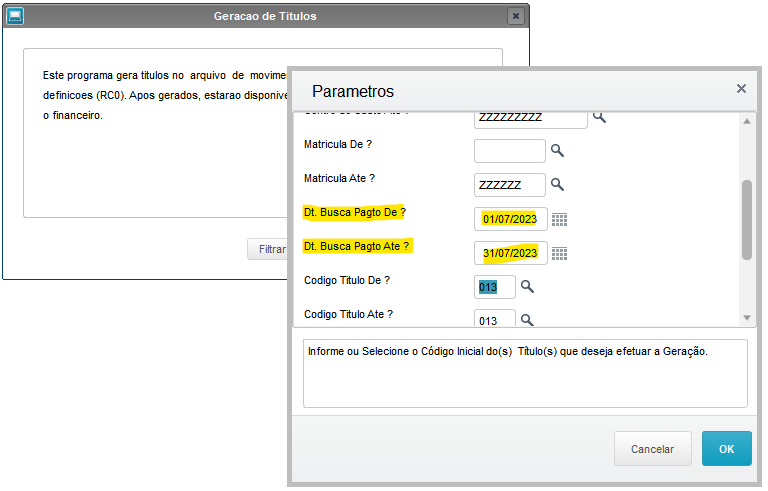The width and height of the screenshot is (768, 491).
Task: Click the parameters list scrollbar thumb
Action: point(747,220)
